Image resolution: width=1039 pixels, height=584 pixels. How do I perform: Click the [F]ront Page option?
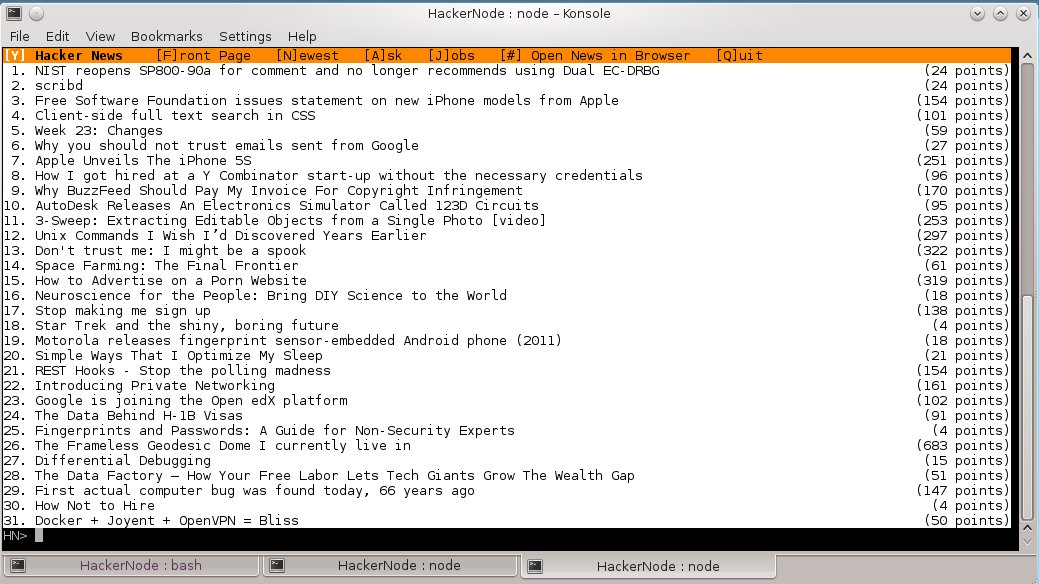(x=203, y=56)
